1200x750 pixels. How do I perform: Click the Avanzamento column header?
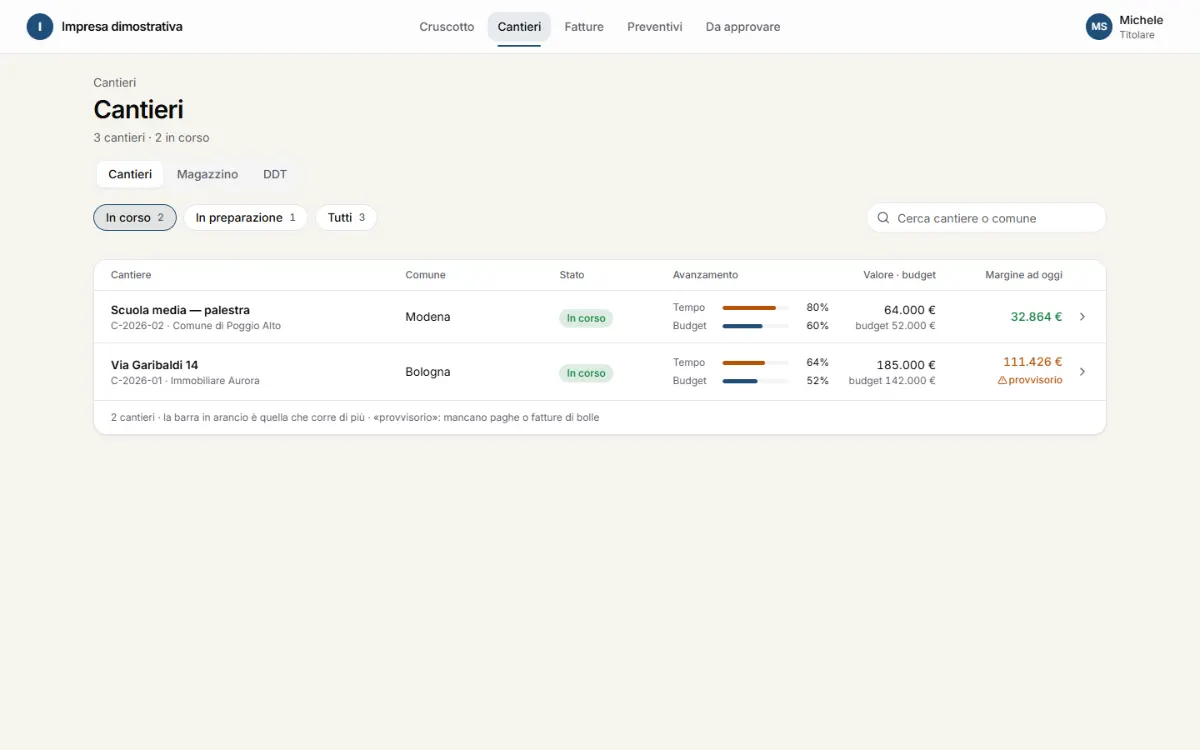tap(705, 275)
